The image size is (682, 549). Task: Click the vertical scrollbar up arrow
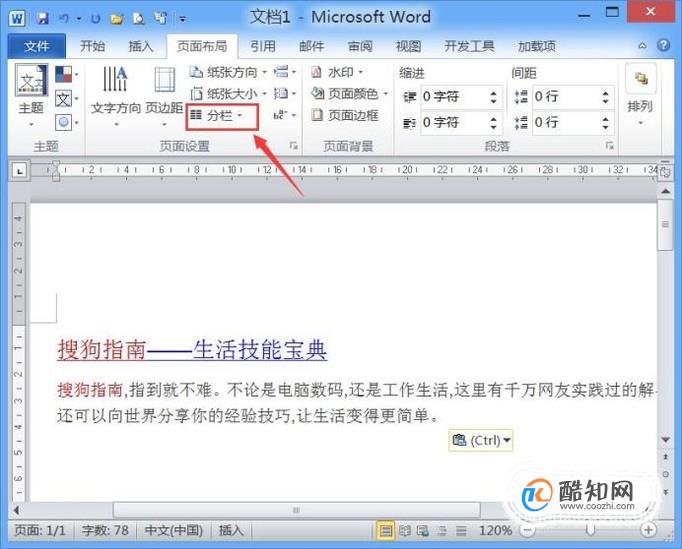point(665,191)
